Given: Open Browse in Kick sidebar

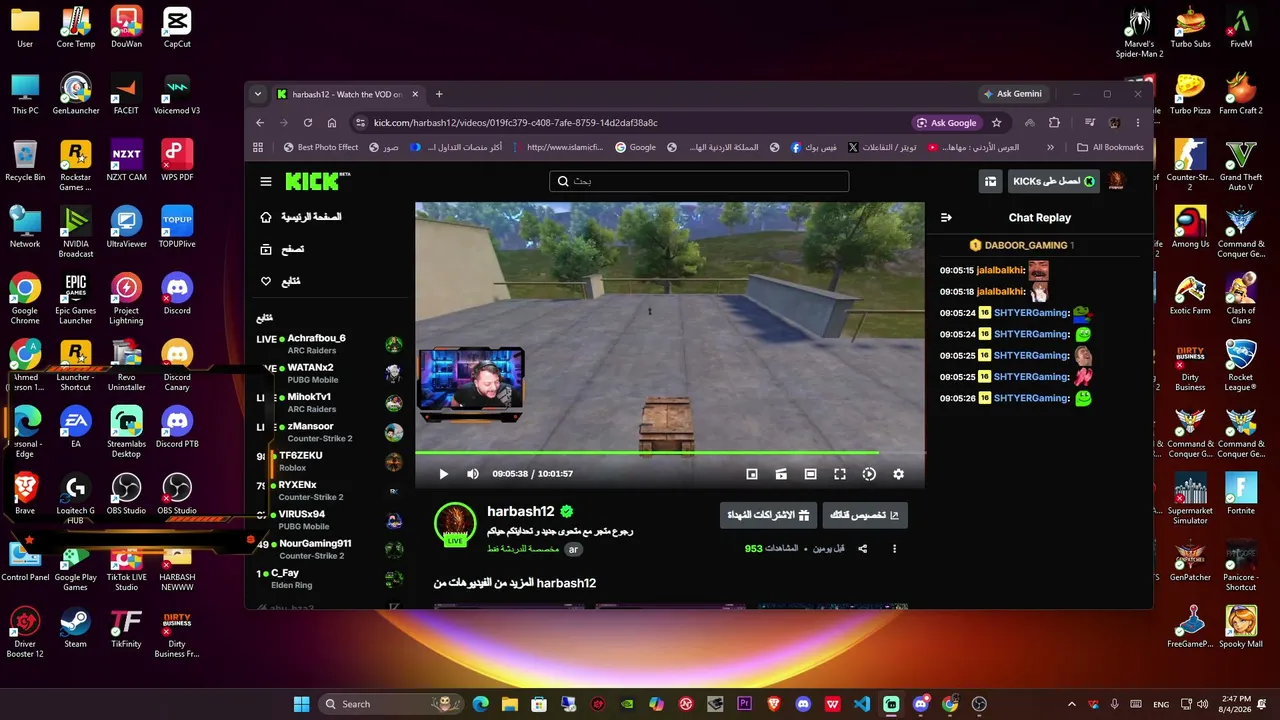Looking at the screenshot, I should 282,249.
